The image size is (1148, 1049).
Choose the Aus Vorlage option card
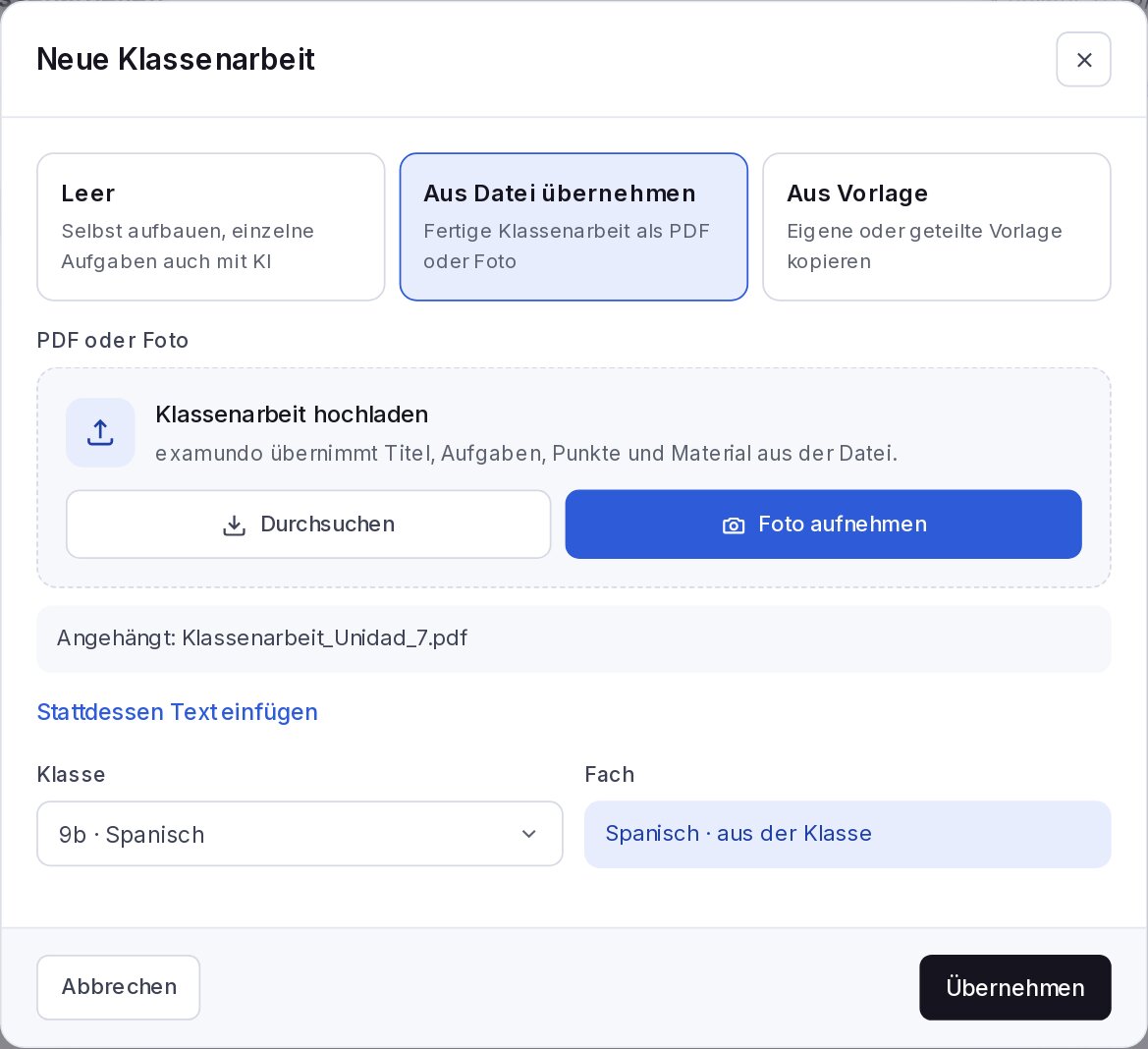click(x=937, y=227)
